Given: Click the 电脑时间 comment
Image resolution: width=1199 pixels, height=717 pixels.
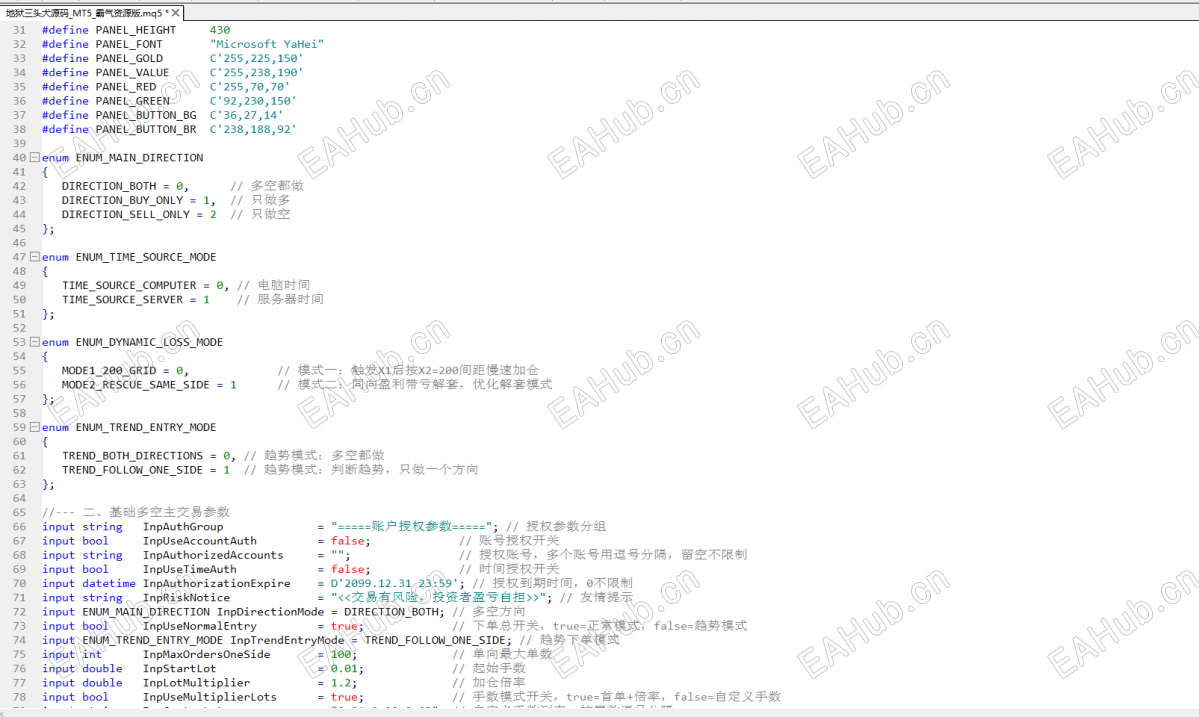Looking at the screenshot, I should tap(284, 285).
